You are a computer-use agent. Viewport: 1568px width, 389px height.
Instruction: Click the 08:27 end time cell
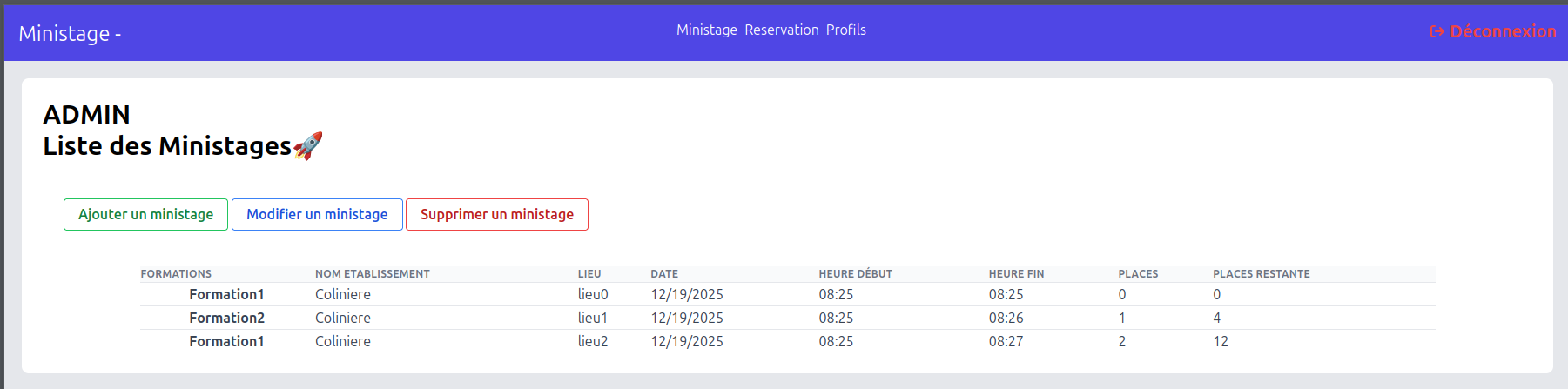(1006, 341)
